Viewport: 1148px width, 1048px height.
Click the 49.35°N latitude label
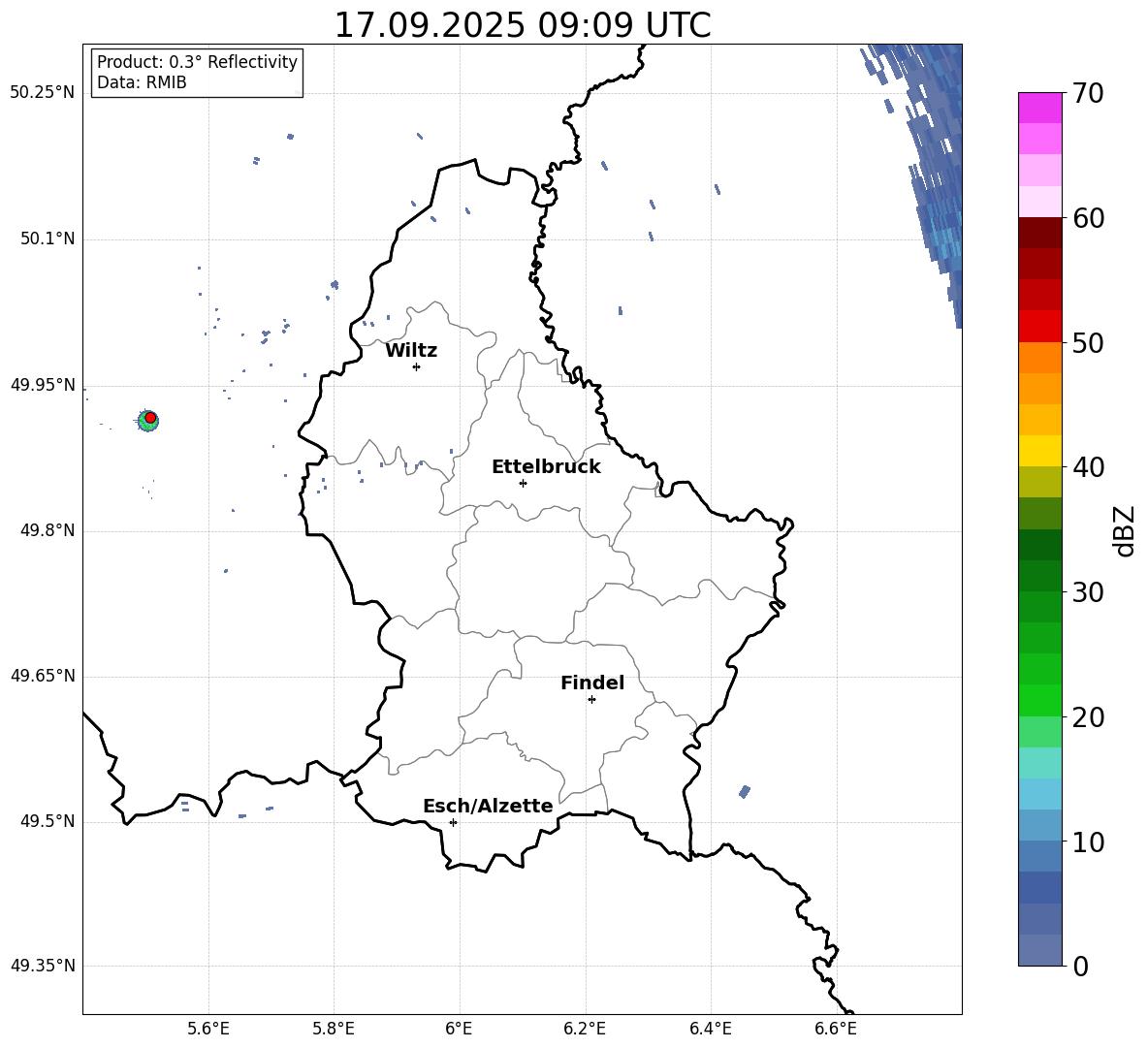[43, 966]
